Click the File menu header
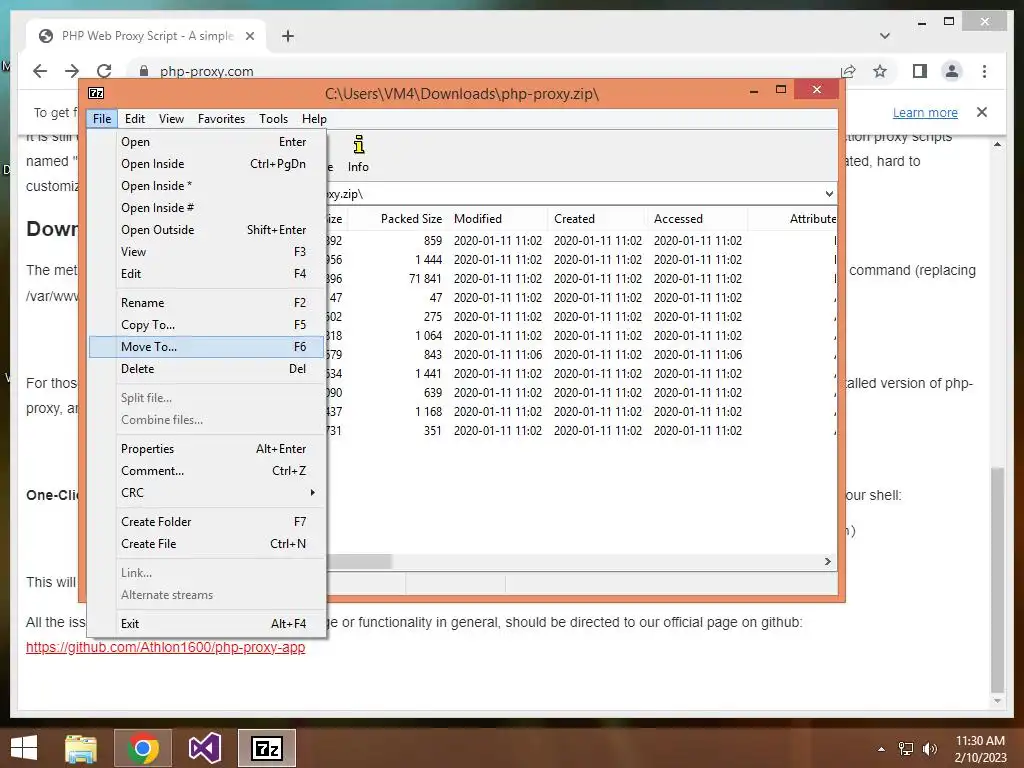 (x=102, y=119)
